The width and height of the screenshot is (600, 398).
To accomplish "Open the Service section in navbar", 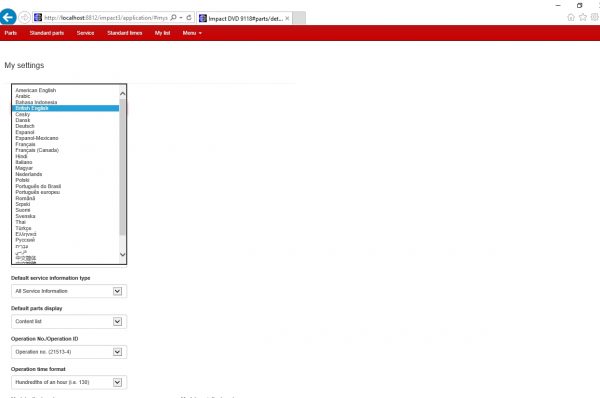I will (x=85, y=33).
